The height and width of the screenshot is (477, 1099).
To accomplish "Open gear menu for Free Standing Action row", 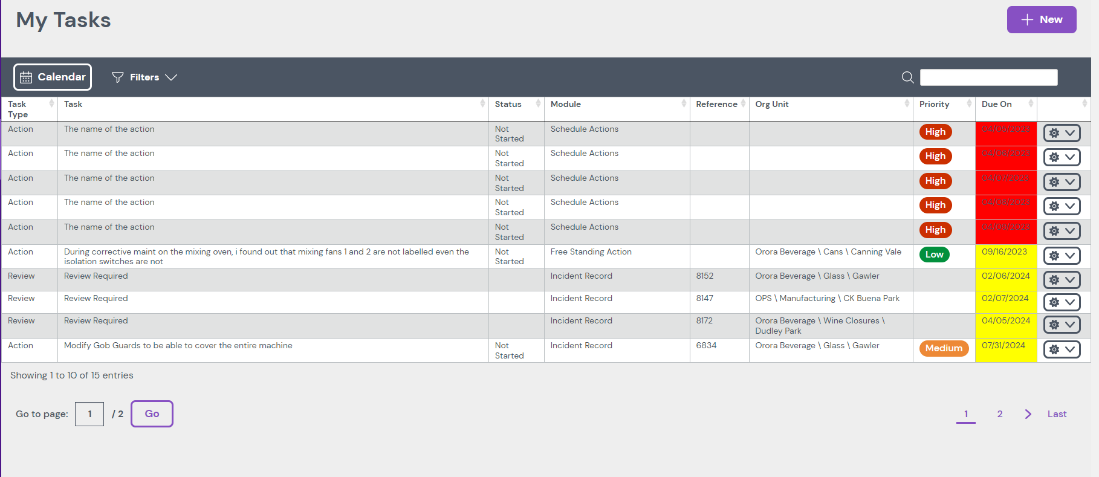I will [x=1061, y=256].
